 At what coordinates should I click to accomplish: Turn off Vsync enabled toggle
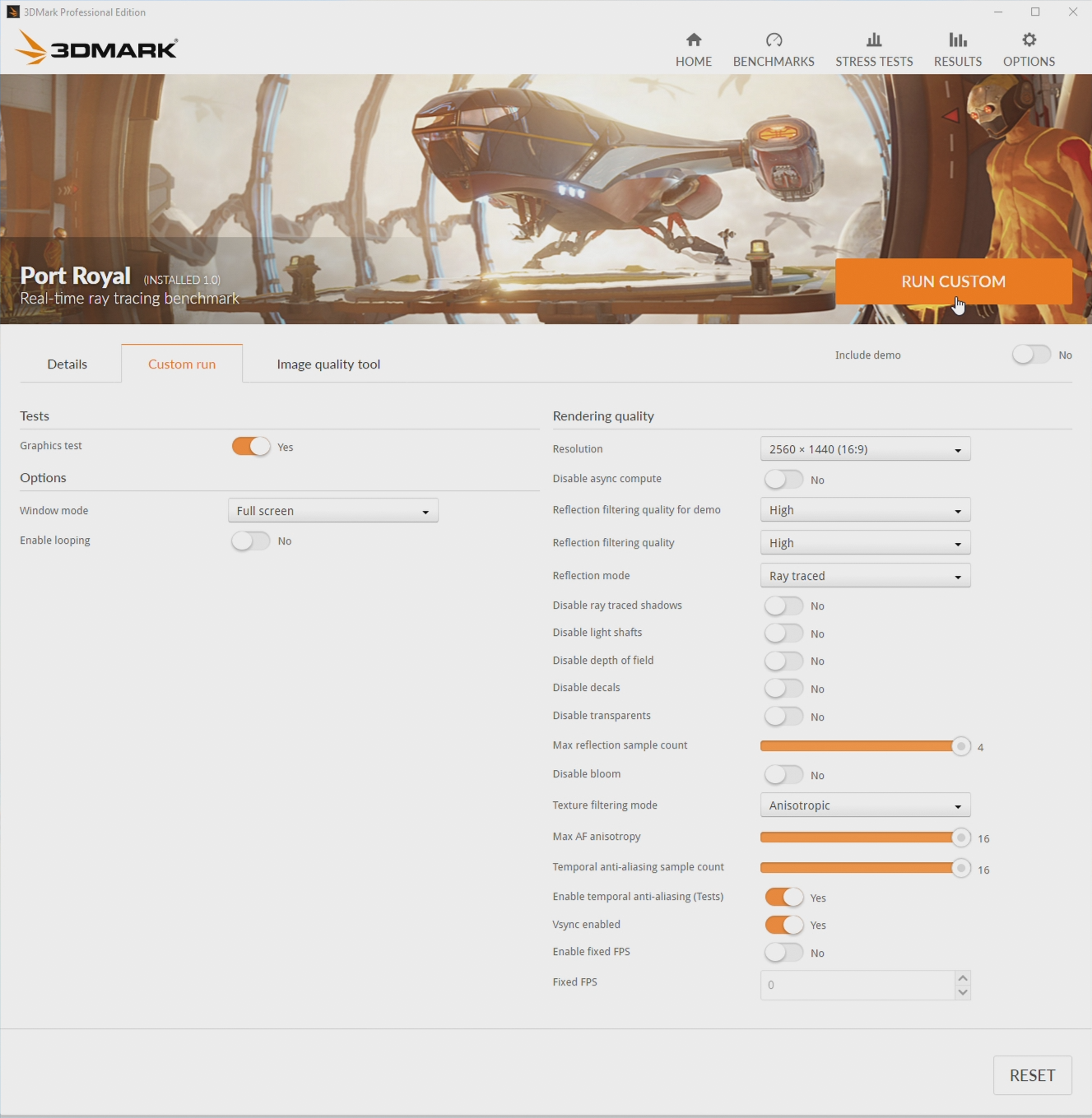783,925
